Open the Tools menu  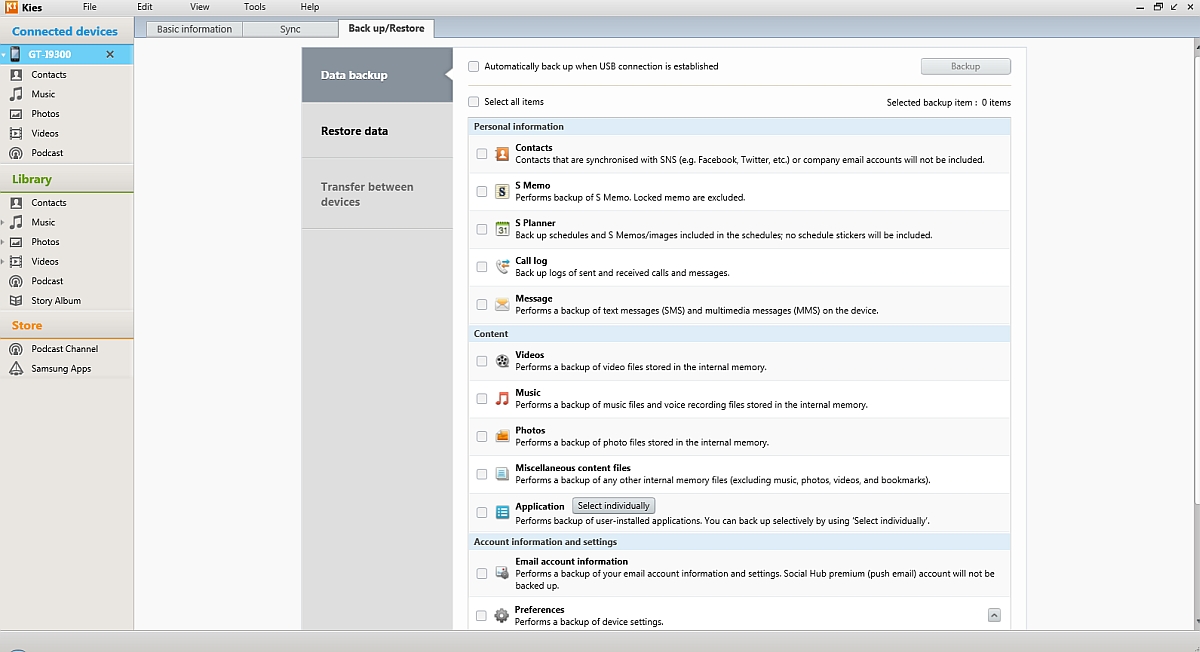pyautogui.click(x=255, y=7)
